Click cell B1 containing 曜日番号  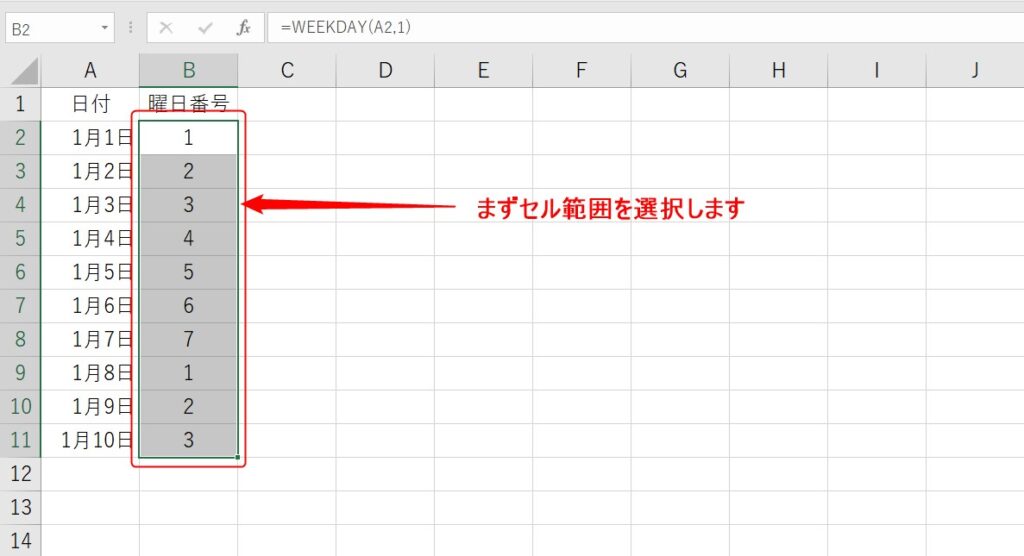pos(189,104)
